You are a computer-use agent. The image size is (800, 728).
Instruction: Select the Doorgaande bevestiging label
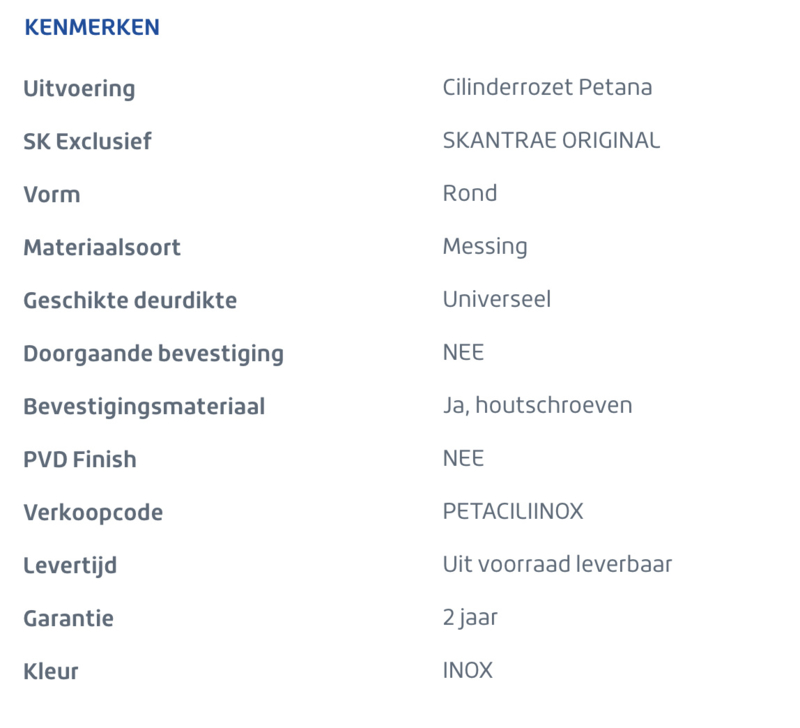pyautogui.click(x=154, y=355)
